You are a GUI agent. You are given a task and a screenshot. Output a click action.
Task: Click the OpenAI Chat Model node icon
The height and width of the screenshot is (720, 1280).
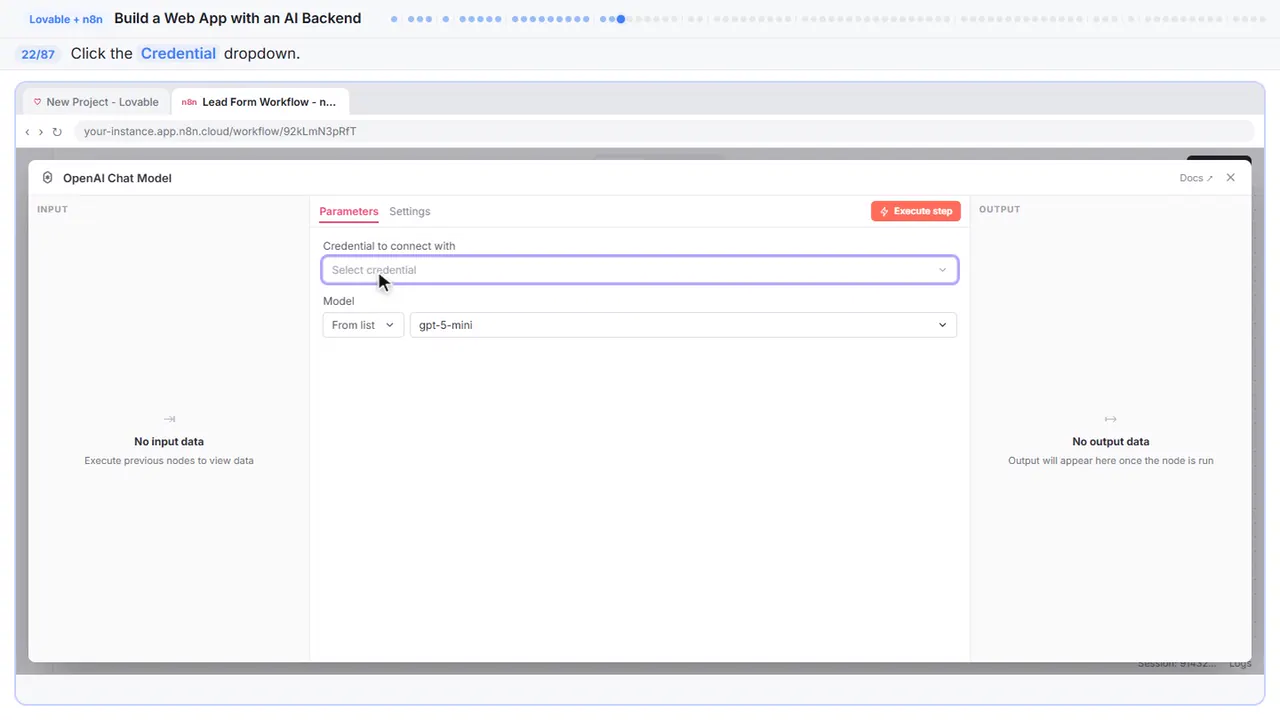pos(47,178)
